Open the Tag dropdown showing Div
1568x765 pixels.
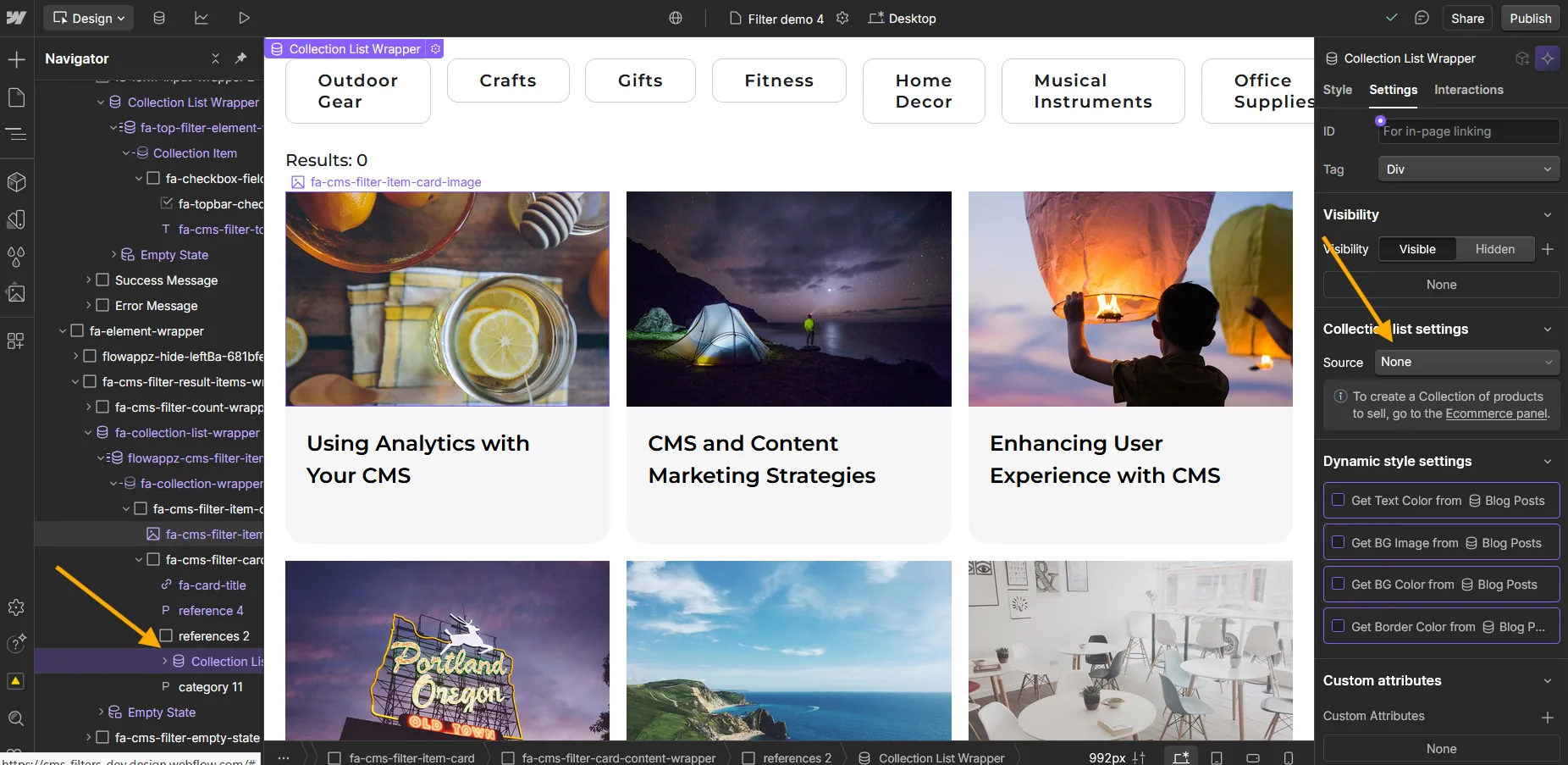1469,169
